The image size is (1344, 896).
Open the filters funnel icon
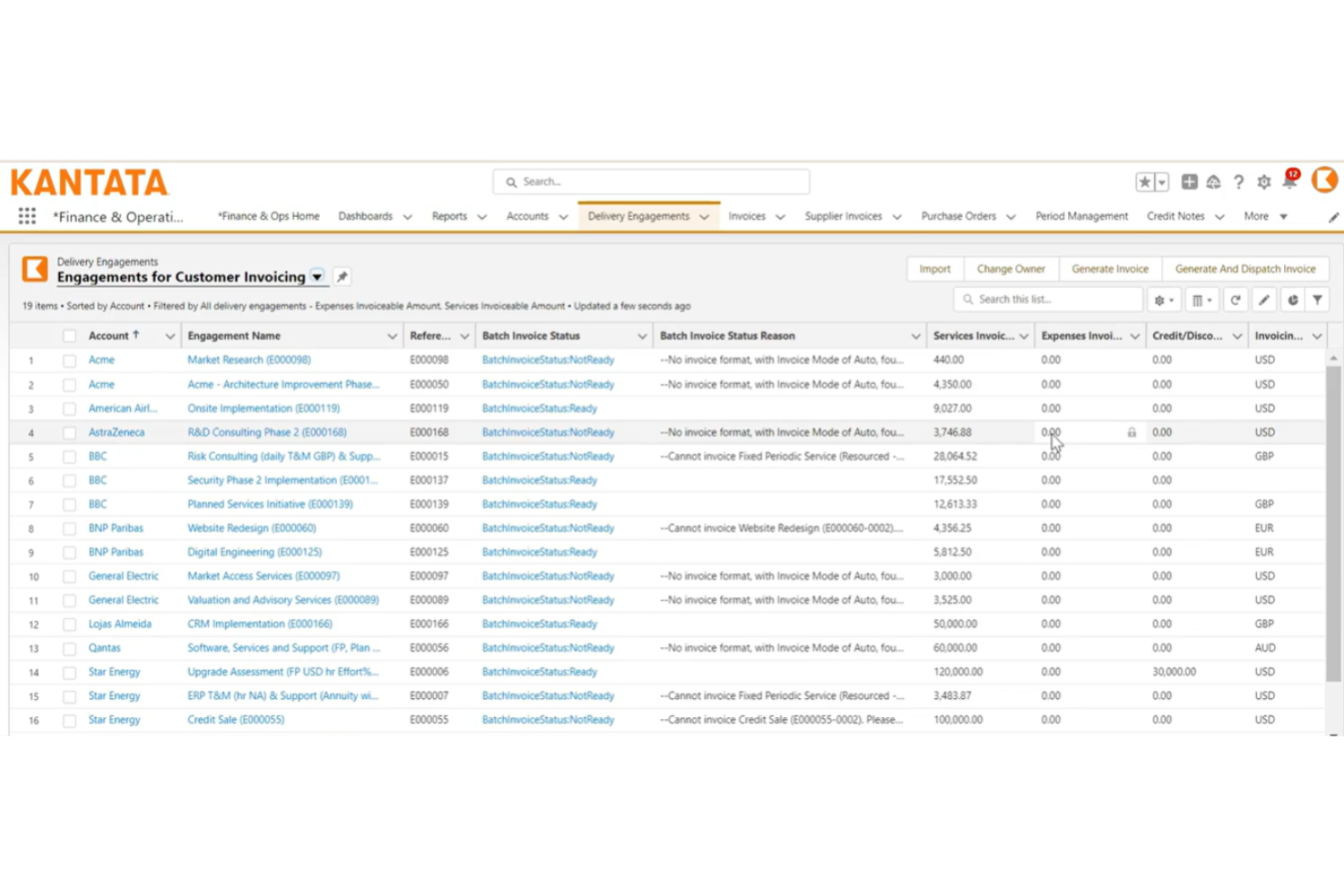[1318, 300]
